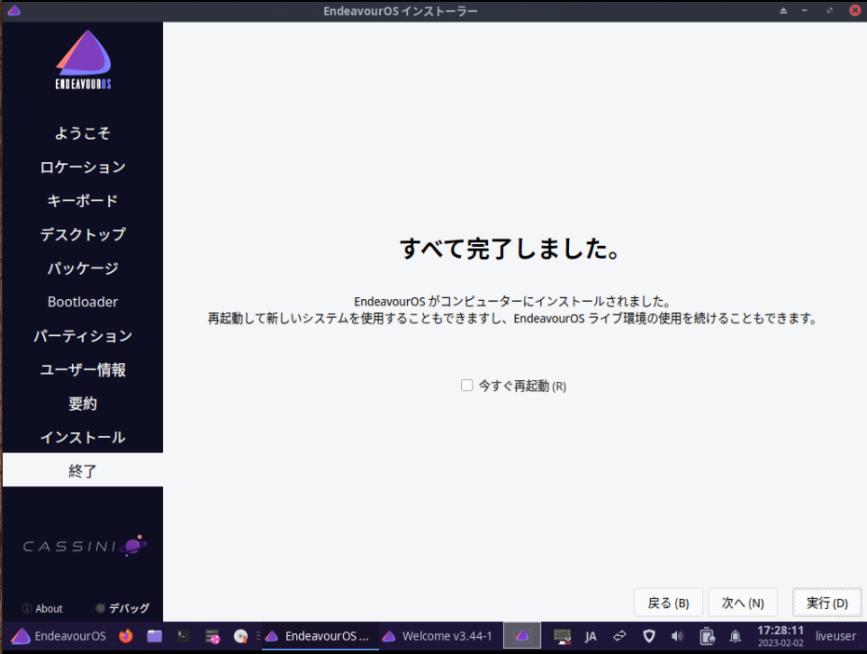Click the disc utility taskbar icon
Image resolution: width=867 pixels, height=654 pixels.
pos(241,637)
